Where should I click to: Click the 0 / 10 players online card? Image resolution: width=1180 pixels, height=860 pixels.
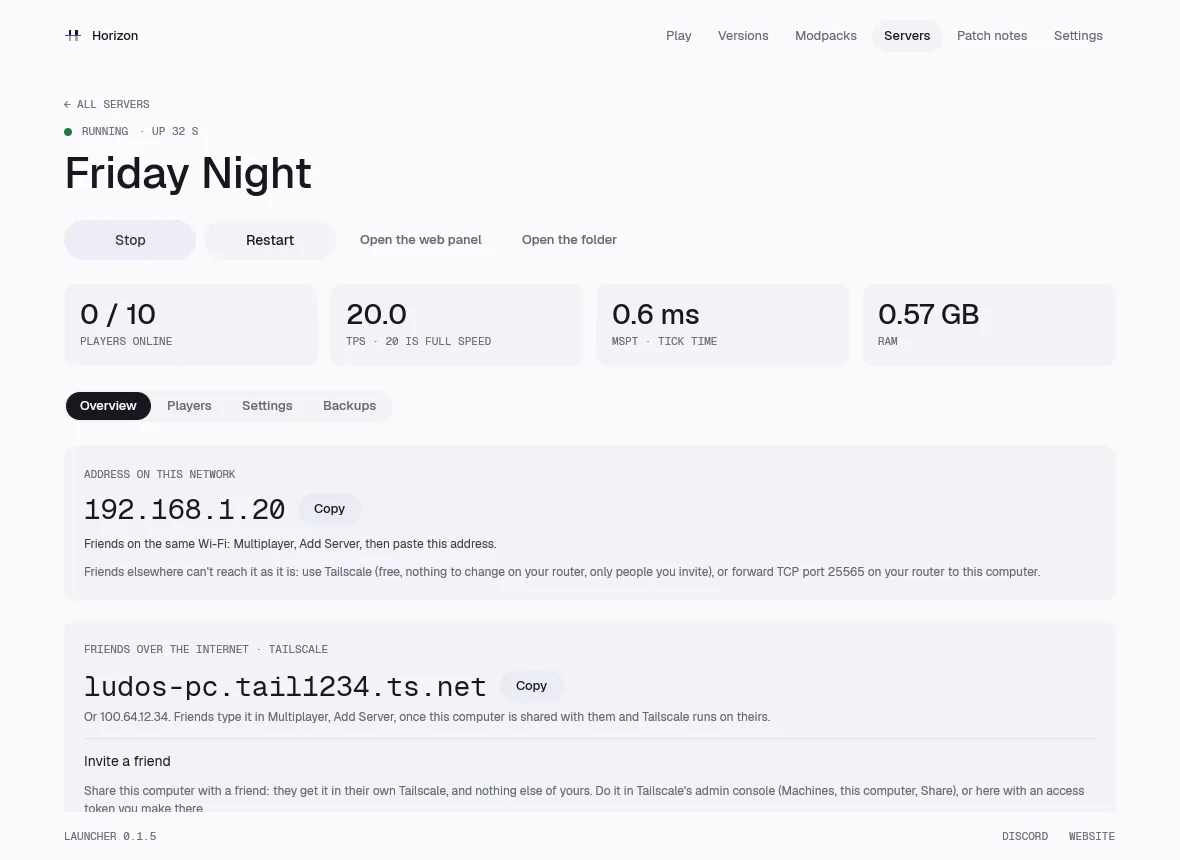(191, 325)
